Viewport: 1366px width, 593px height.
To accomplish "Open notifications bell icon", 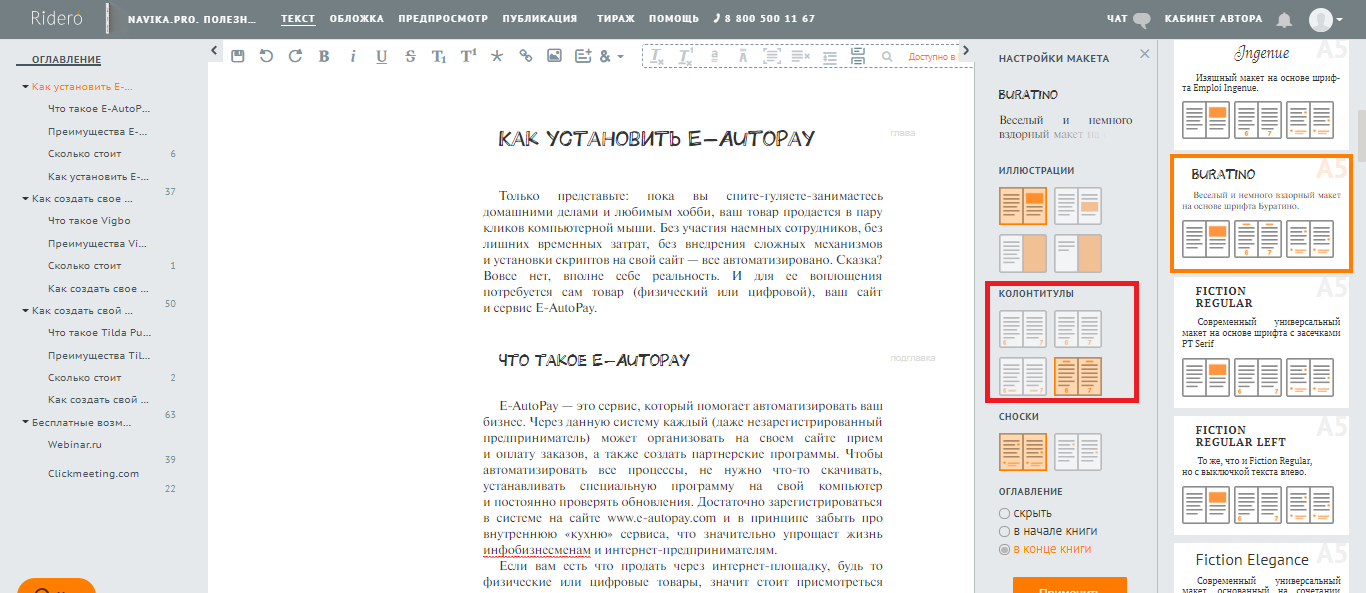I will (x=1284, y=19).
